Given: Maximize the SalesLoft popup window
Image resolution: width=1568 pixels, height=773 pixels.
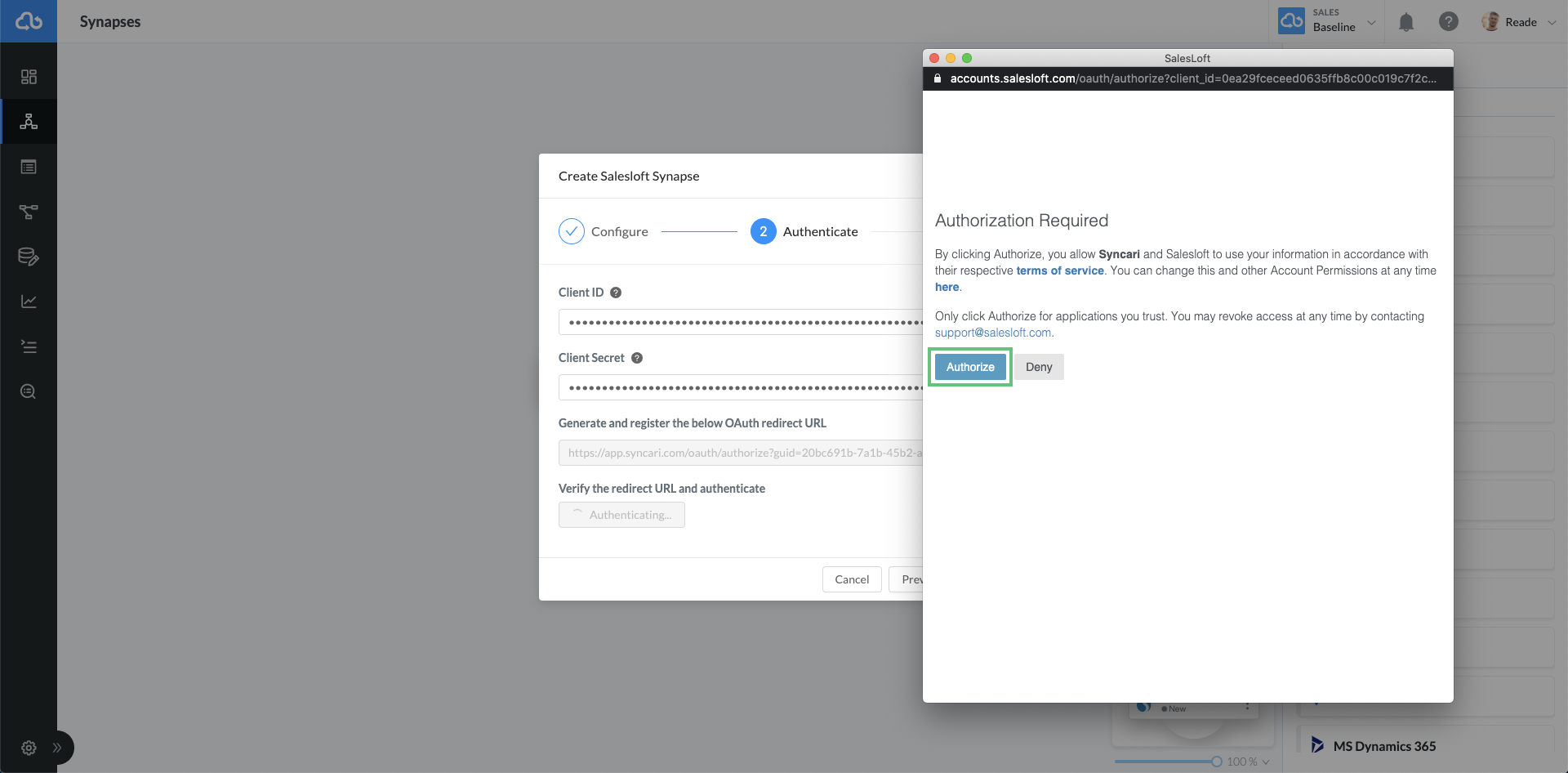Looking at the screenshot, I should point(967,58).
